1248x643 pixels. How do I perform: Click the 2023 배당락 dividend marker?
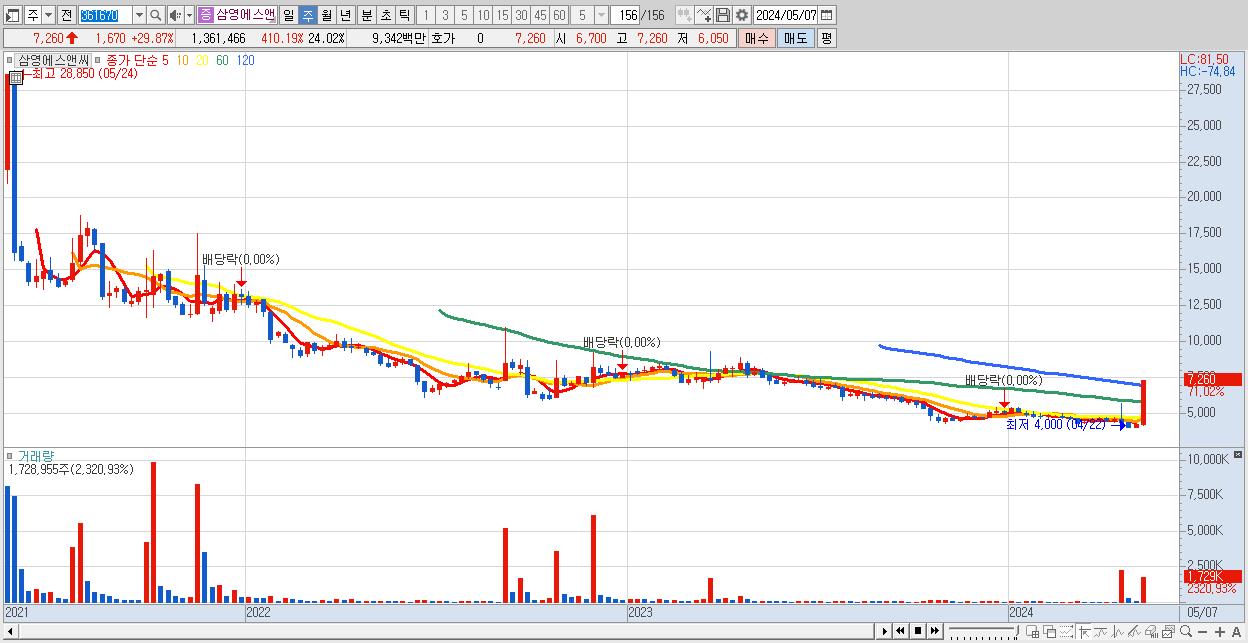pos(622,342)
